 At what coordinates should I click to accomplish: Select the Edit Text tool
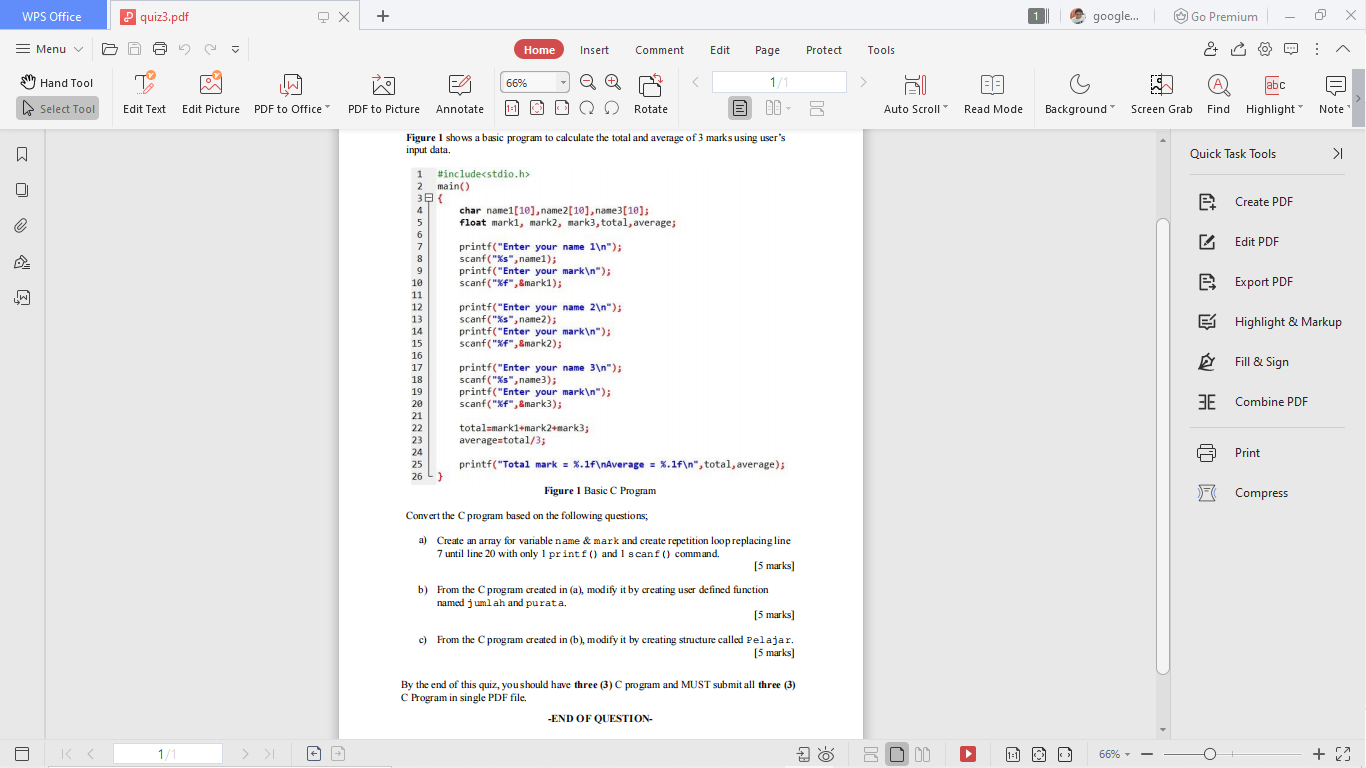pyautogui.click(x=144, y=95)
